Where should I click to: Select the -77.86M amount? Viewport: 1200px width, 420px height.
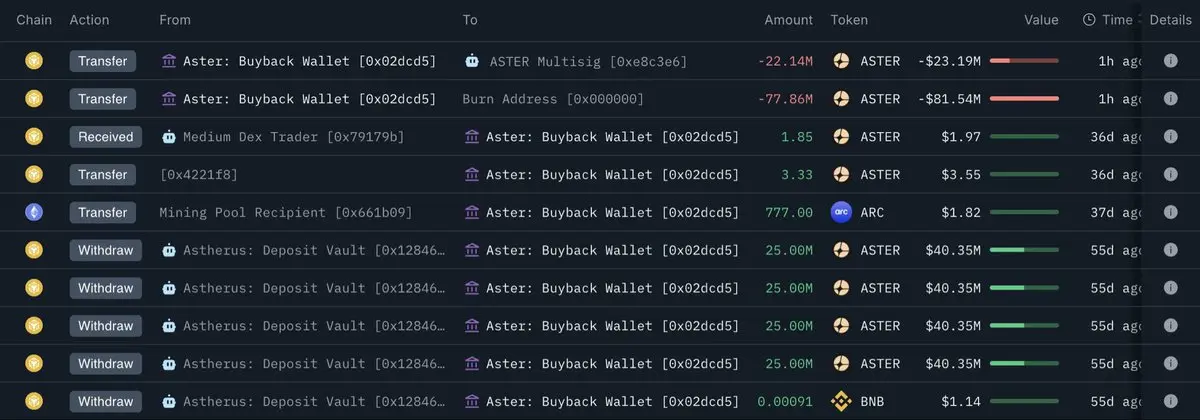click(x=785, y=99)
